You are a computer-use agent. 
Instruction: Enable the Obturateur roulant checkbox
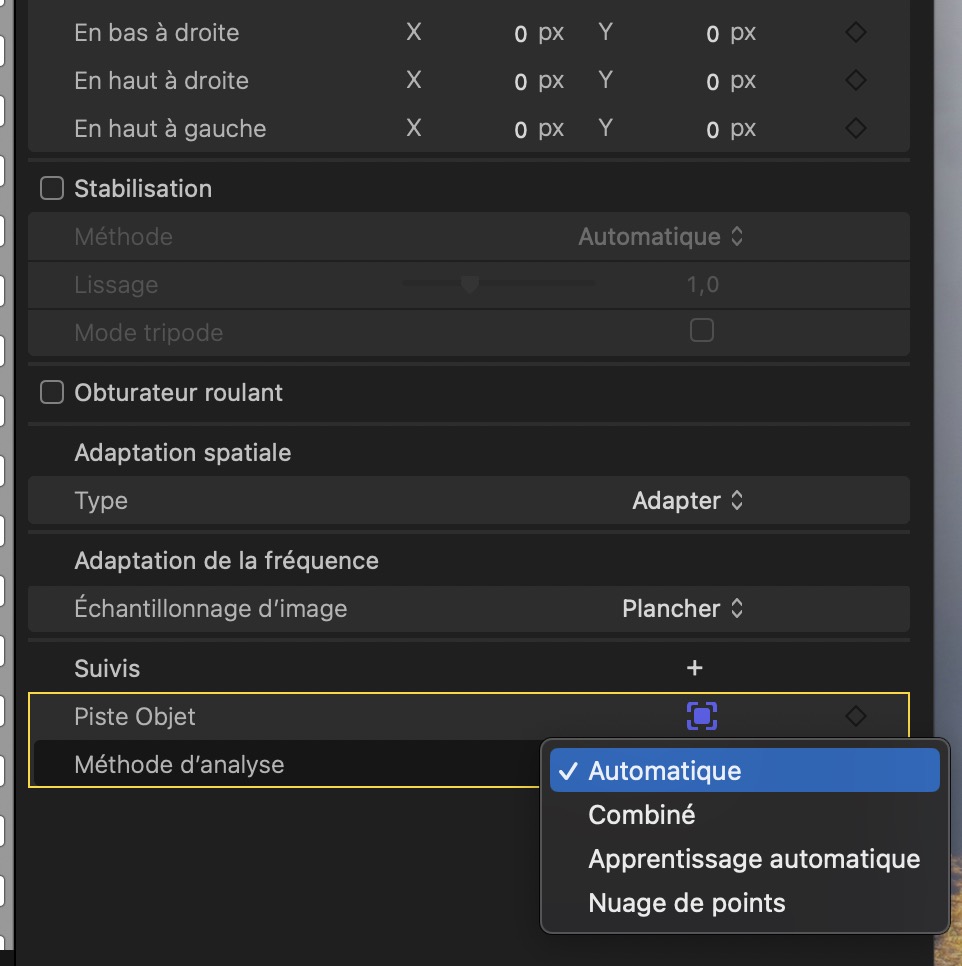(x=52, y=393)
